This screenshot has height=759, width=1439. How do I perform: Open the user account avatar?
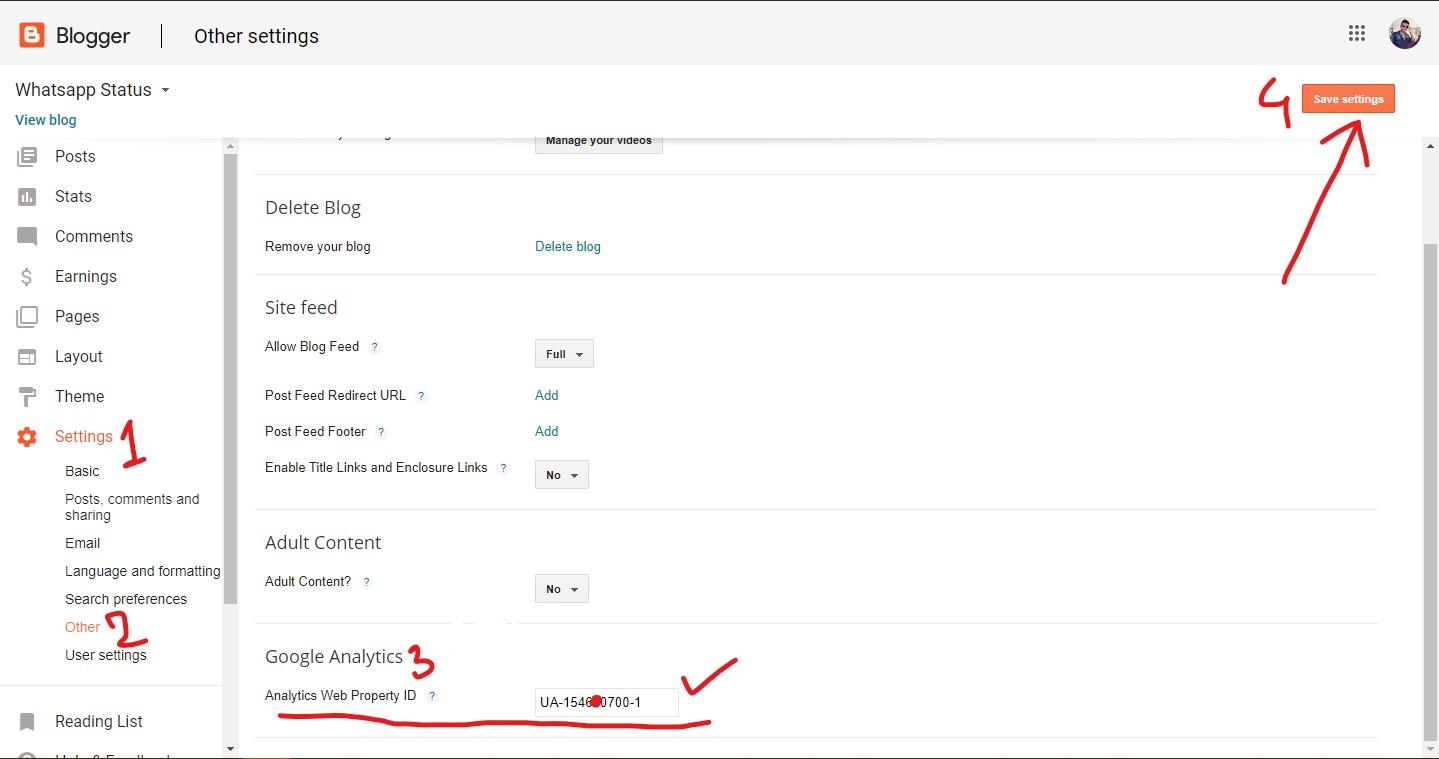[x=1405, y=33]
